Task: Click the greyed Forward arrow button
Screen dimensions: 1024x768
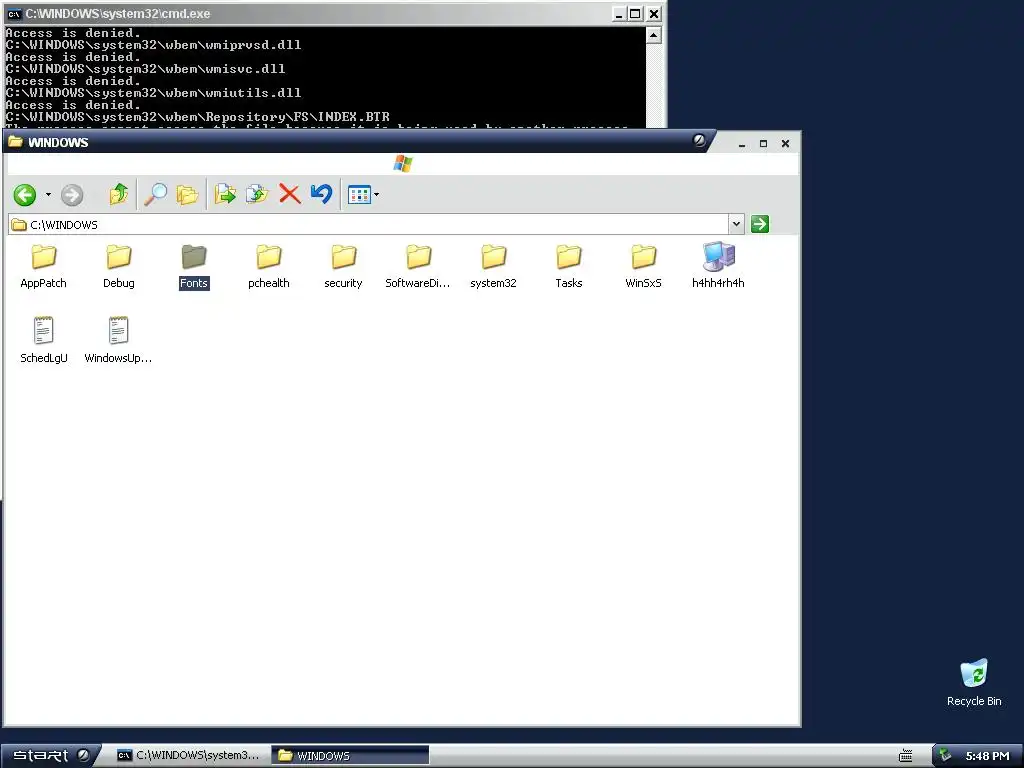Action: pos(72,195)
